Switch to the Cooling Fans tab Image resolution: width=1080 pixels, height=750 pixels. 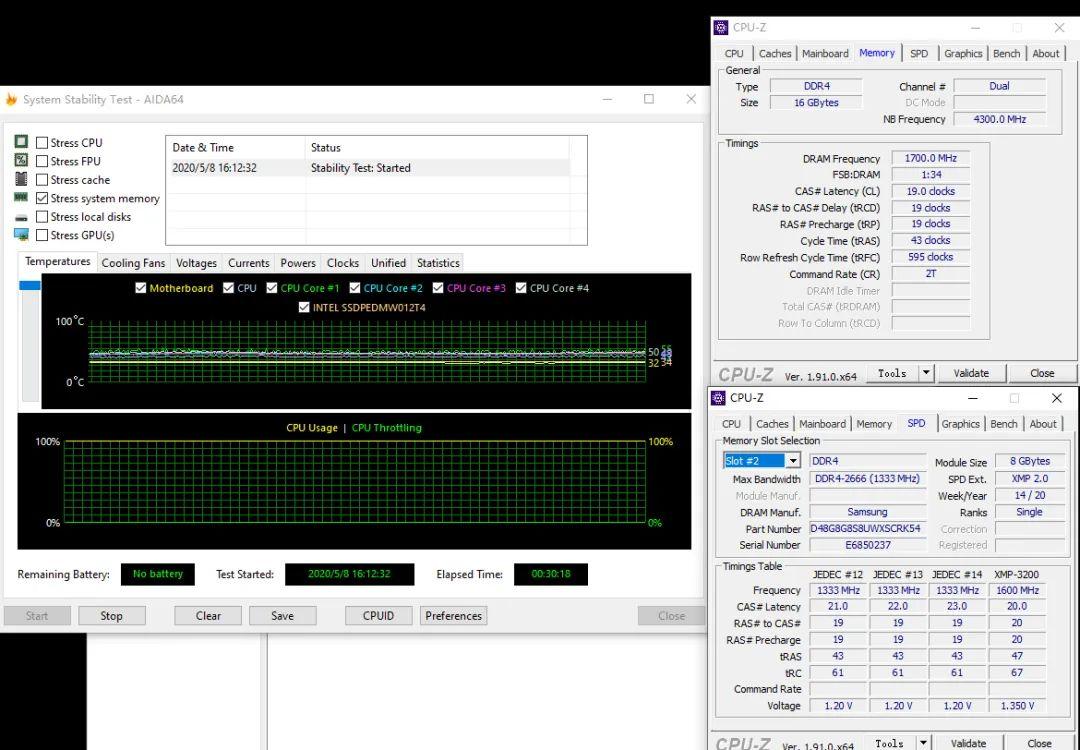click(133, 263)
